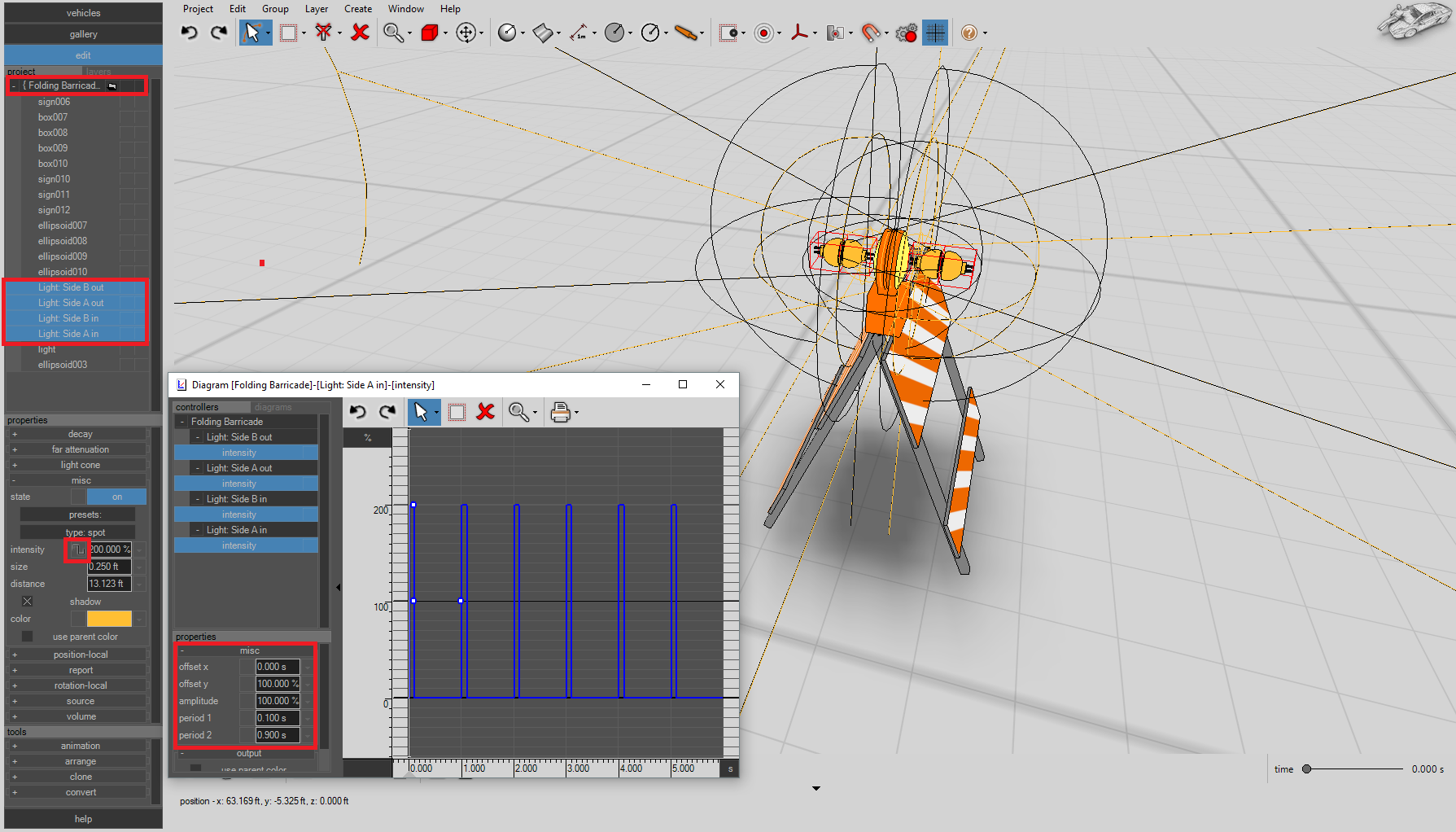This screenshot has height=832, width=1456.
Task: Click the time slider handle
Action: pos(1307,769)
